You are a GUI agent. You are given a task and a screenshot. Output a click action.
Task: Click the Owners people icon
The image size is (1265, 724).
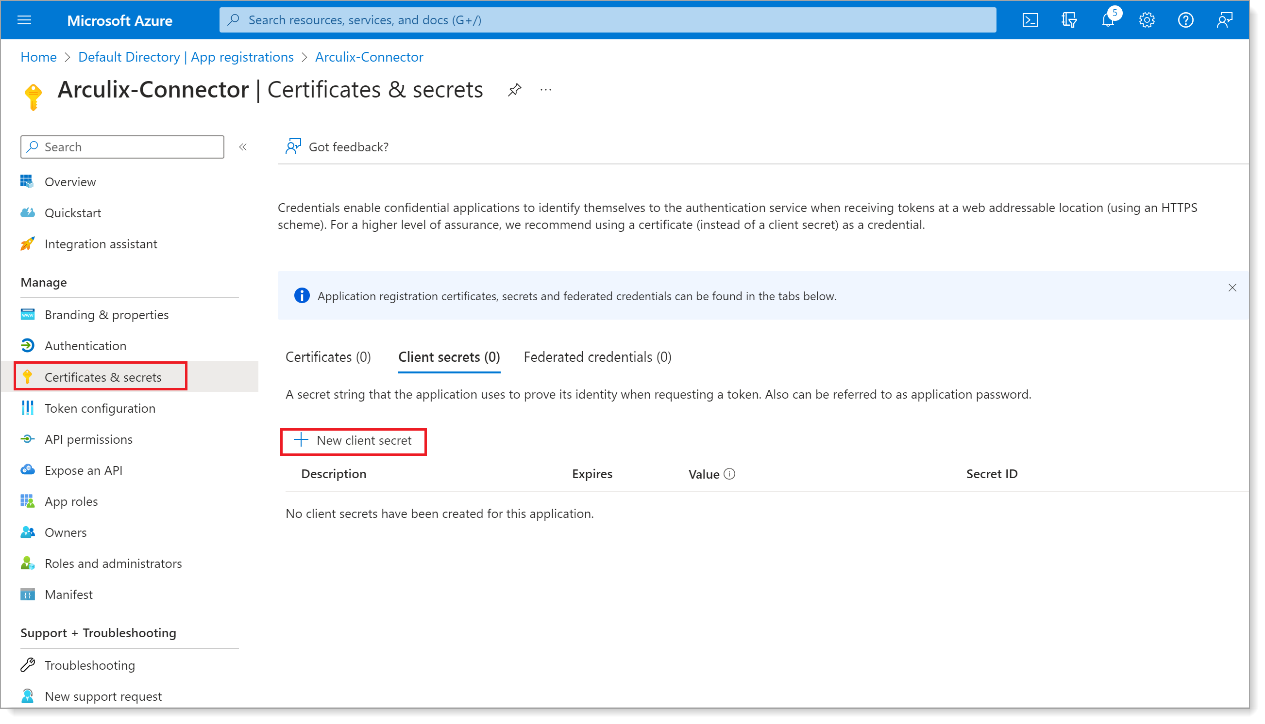(x=28, y=532)
